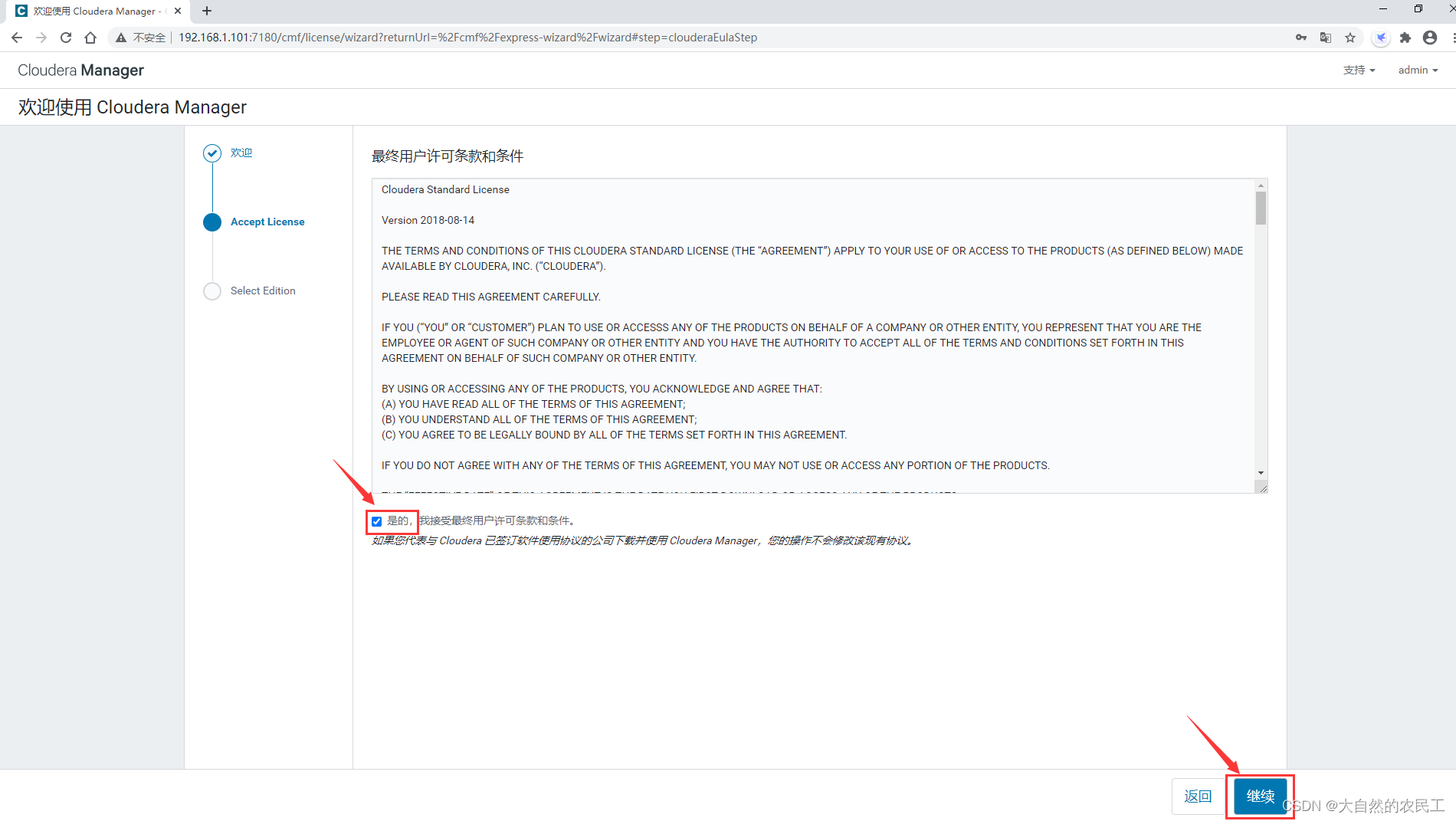Image resolution: width=1456 pixels, height=821 pixels.
Task: Click the license scrollbar thumb
Action: click(1261, 209)
